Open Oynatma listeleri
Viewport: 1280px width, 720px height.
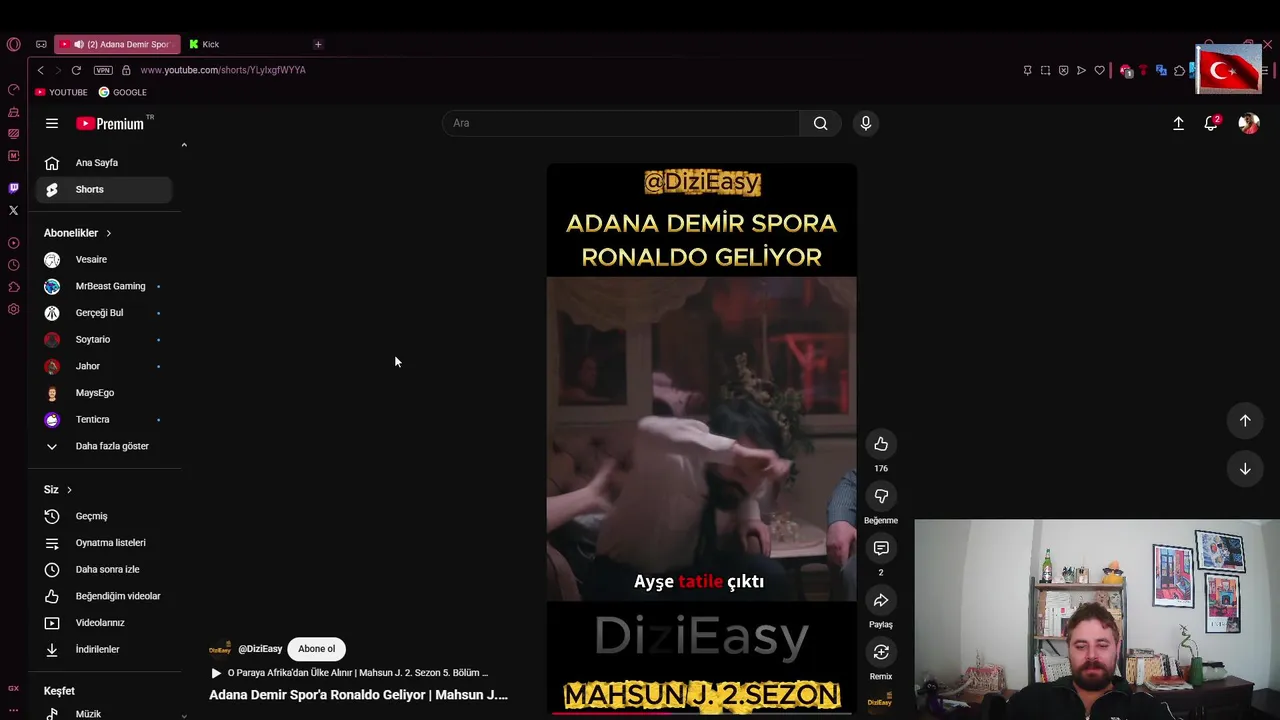[103, 543]
